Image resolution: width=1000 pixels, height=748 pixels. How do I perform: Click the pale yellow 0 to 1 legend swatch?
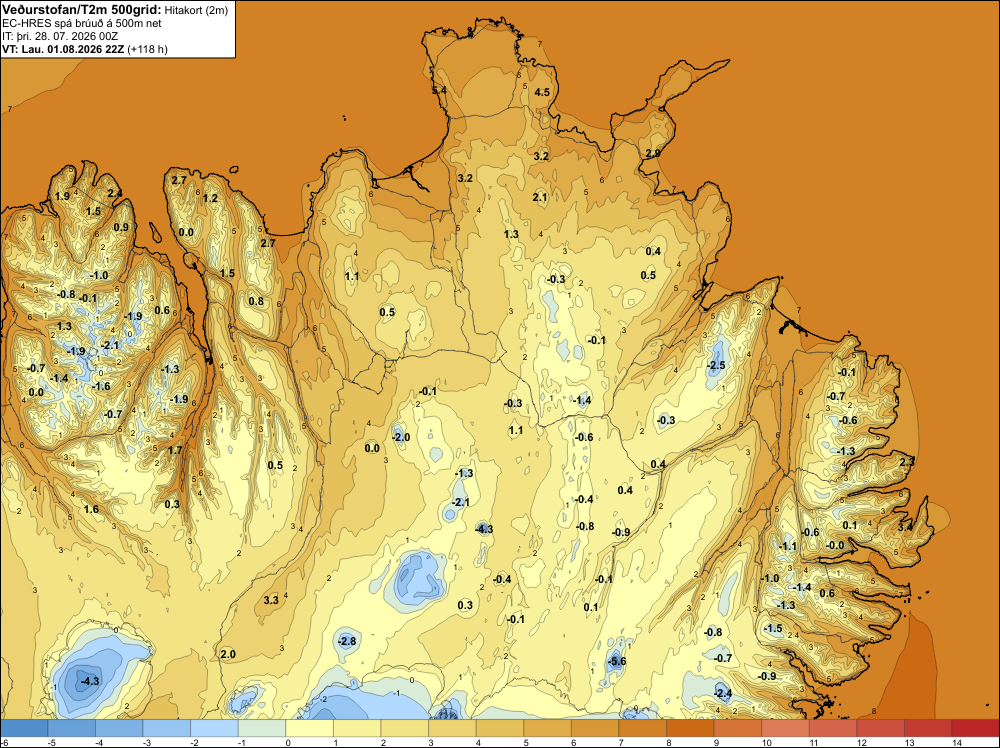pos(309,728)
